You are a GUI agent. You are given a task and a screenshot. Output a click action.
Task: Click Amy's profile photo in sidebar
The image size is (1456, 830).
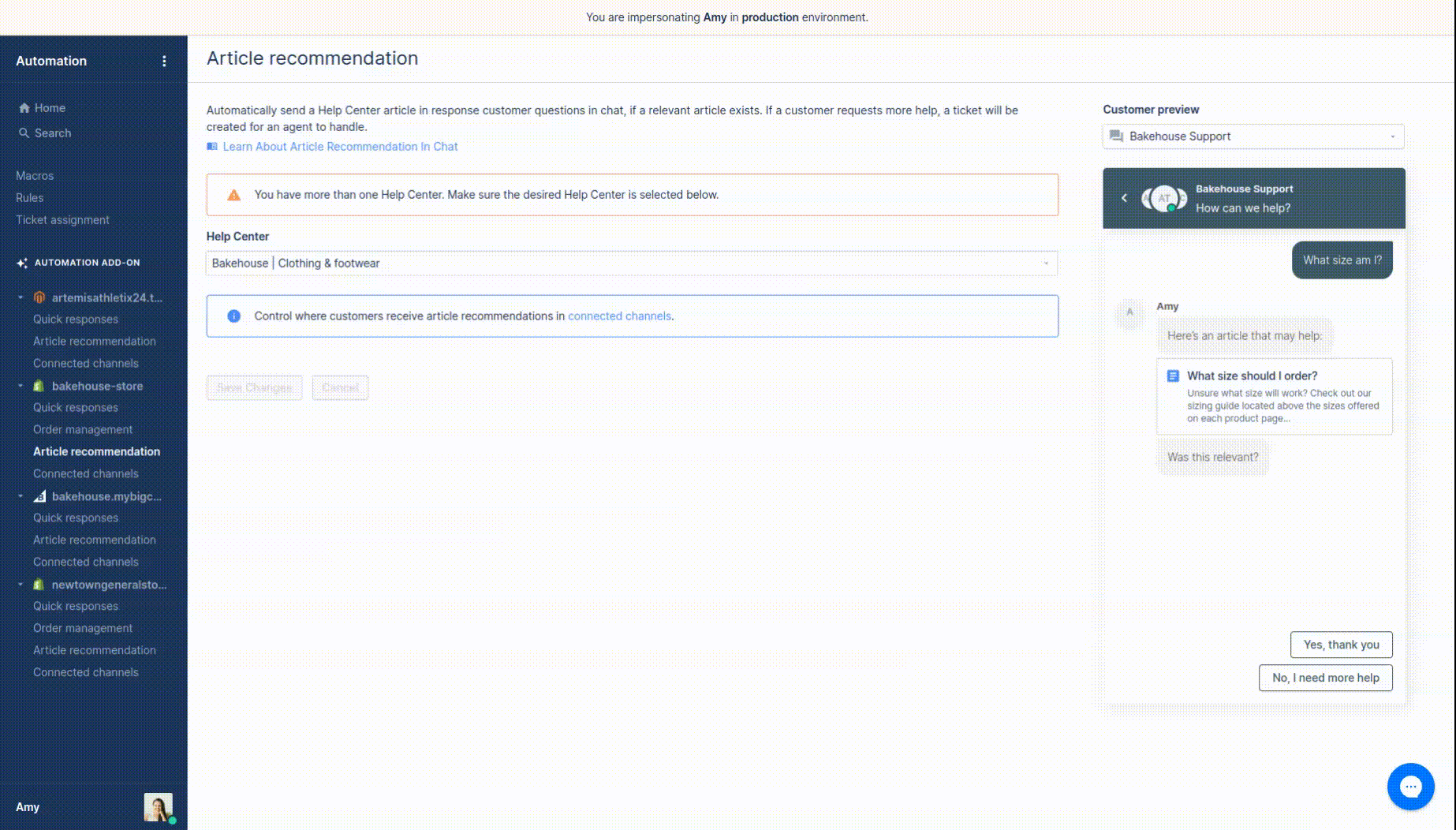158,807
